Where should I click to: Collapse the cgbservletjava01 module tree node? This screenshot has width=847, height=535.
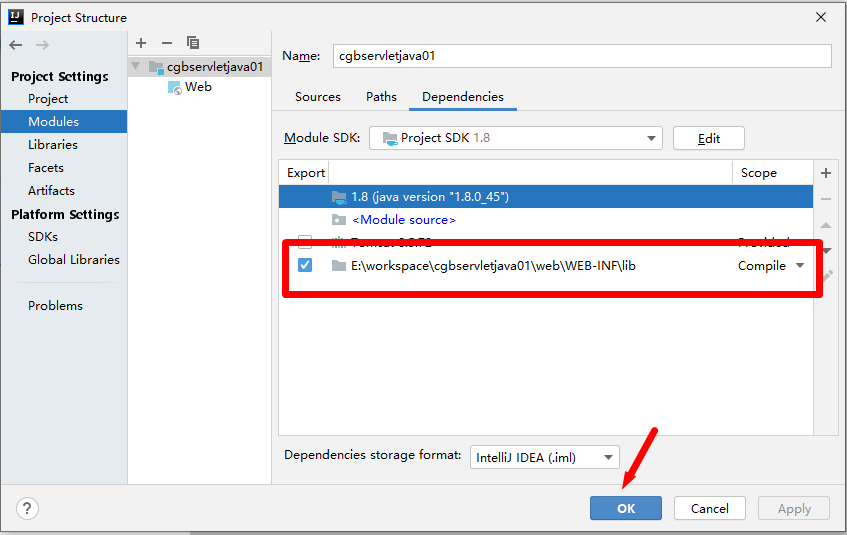click(136, 66)
